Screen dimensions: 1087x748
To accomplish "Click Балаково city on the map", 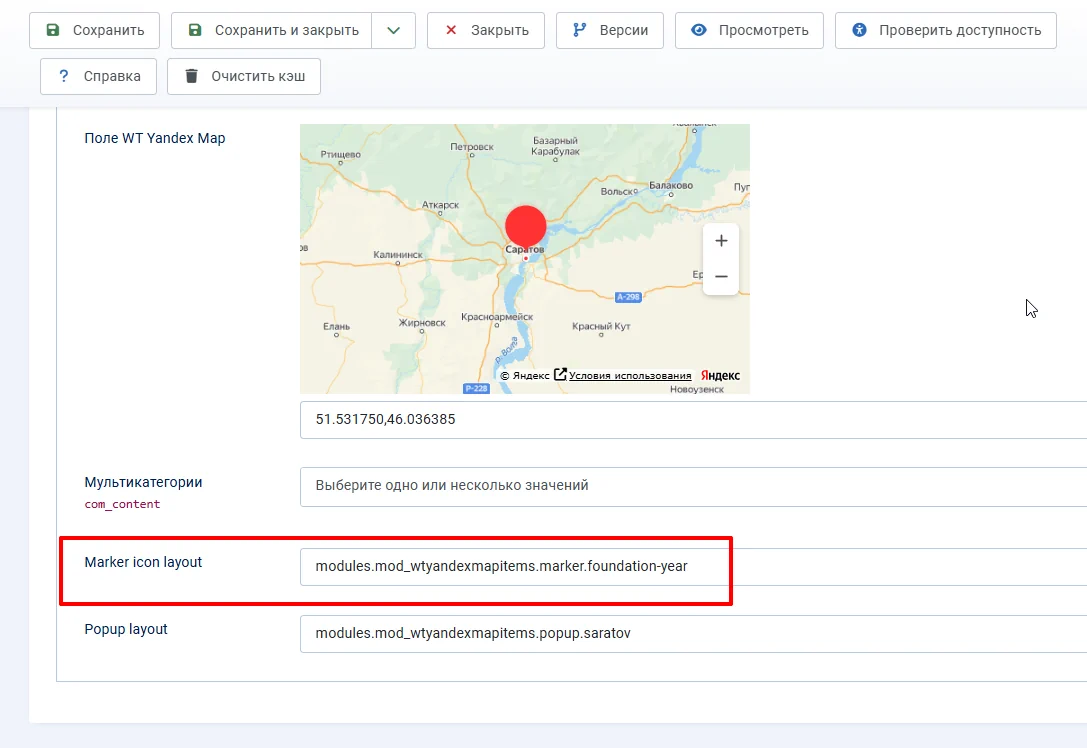I will tap(670, 186).
